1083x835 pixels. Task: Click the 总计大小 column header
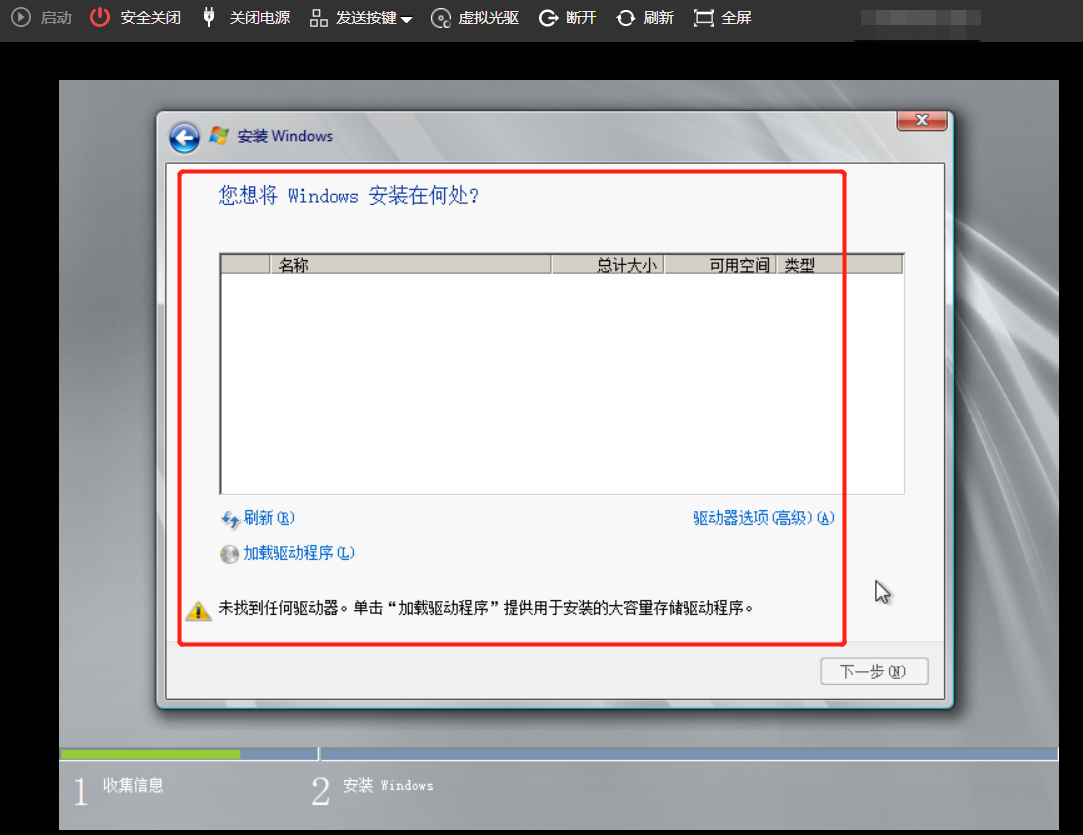pyautogui.click(x=608, y=265)
